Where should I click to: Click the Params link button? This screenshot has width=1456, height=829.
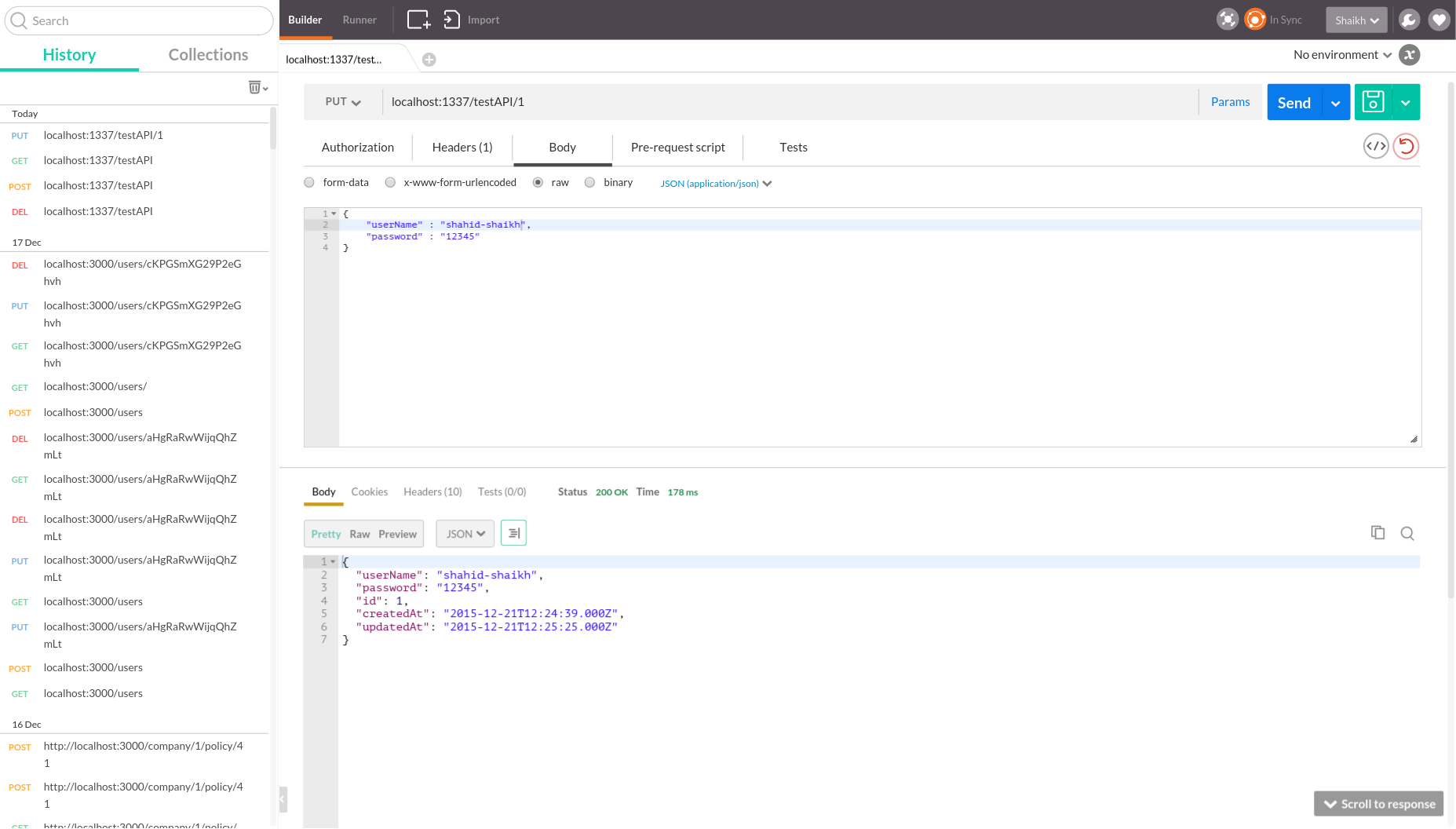click(x=1230, y=102)
